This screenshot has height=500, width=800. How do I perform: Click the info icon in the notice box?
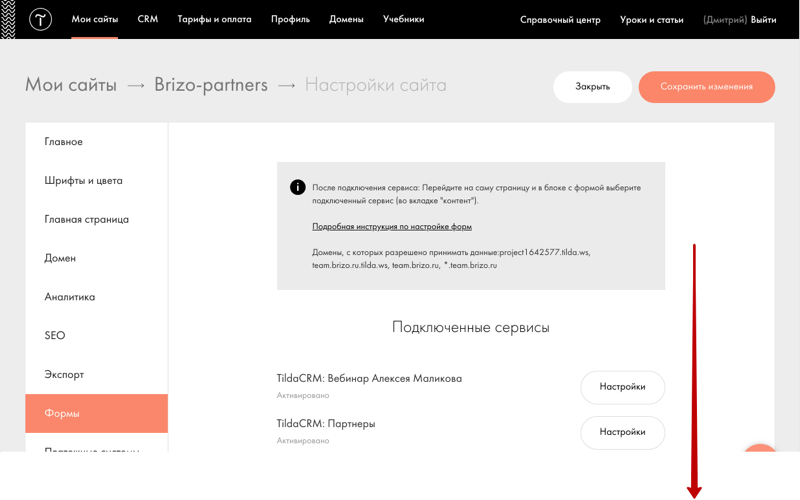297,187
